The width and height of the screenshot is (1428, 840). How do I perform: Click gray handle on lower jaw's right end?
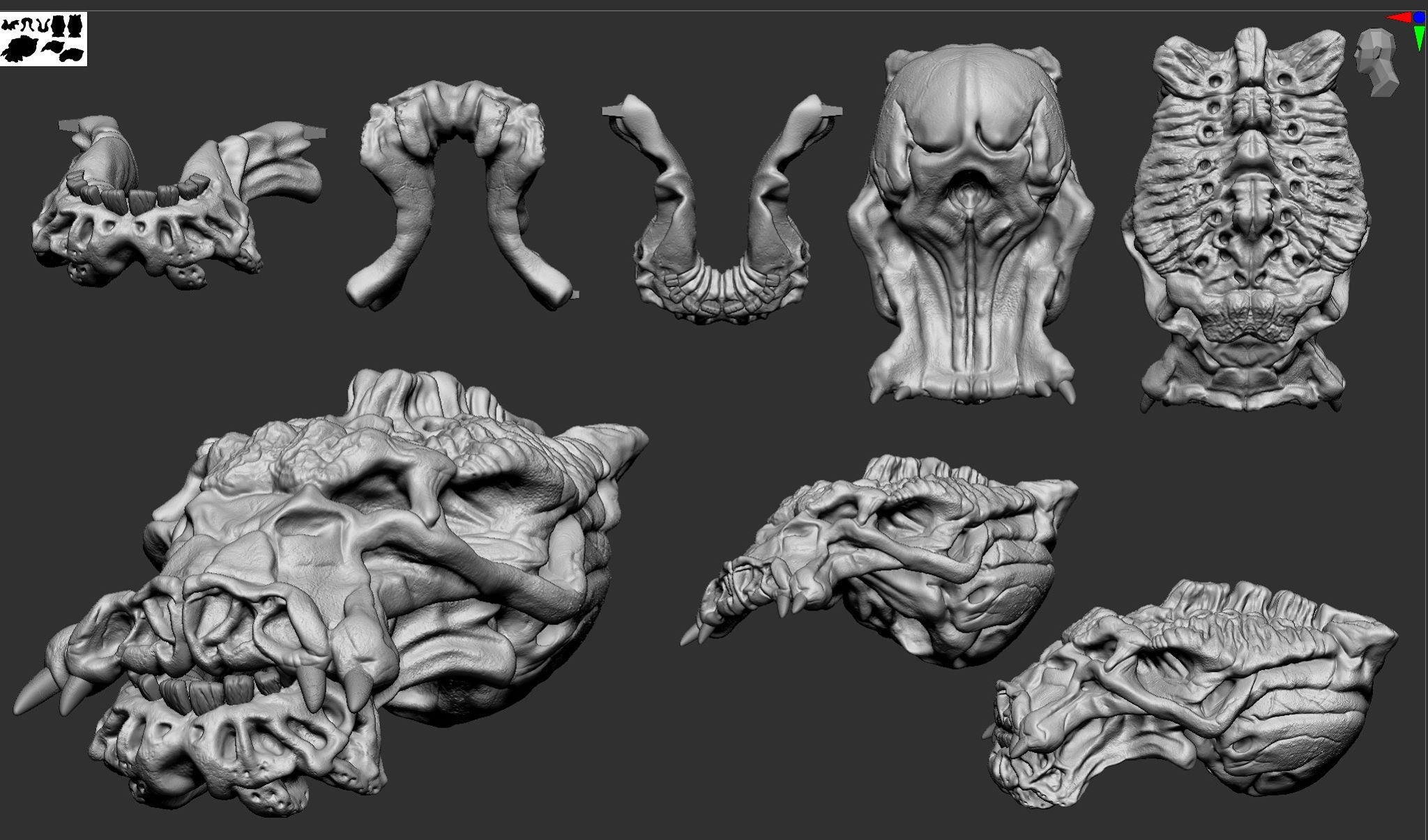click(x=314, y=132)
